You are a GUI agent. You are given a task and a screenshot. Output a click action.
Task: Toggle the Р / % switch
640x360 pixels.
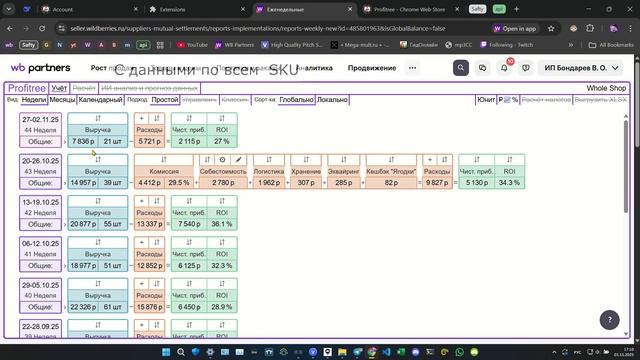508,100
